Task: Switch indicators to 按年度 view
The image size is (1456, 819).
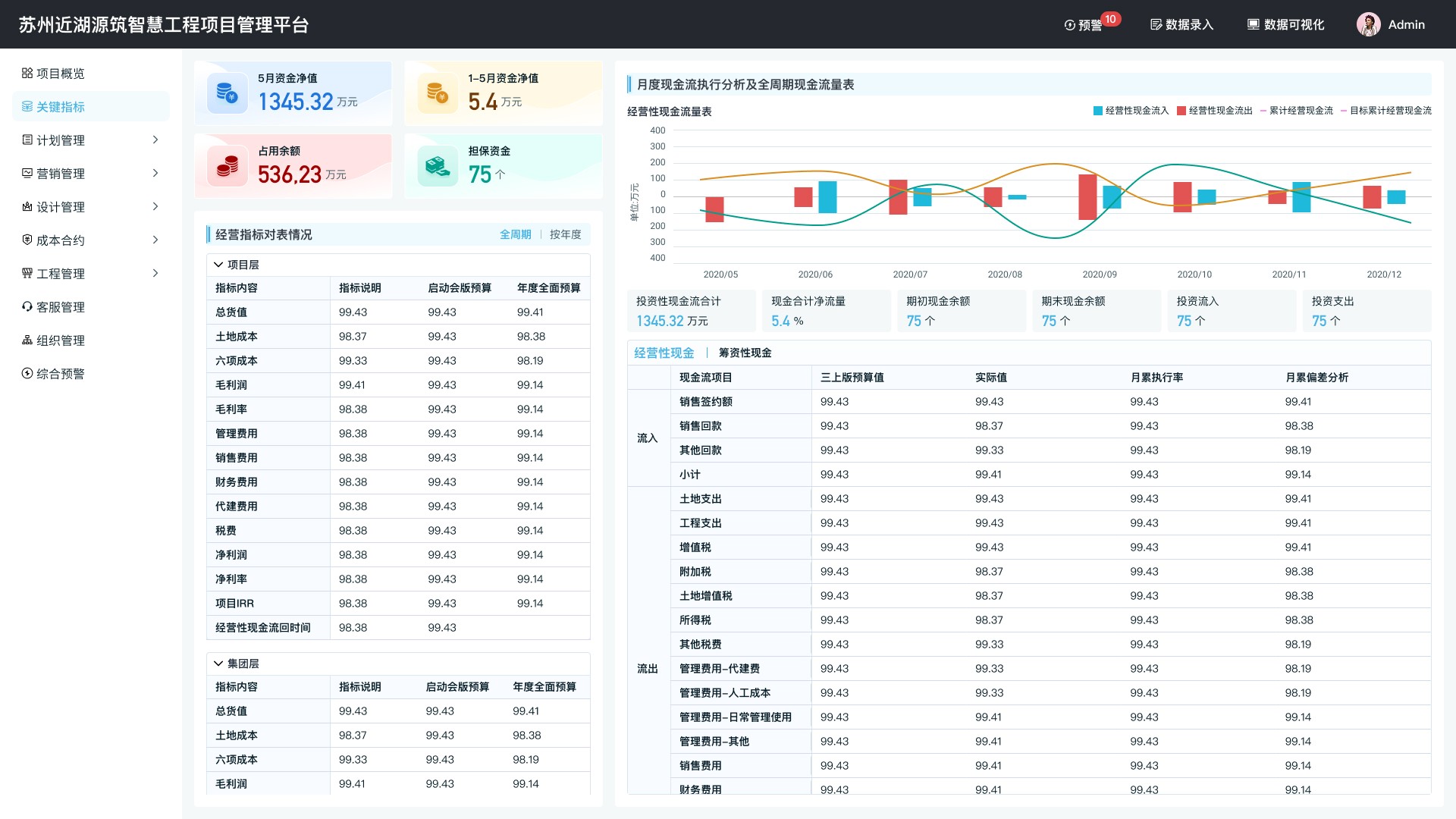Action: click(565, 234)
